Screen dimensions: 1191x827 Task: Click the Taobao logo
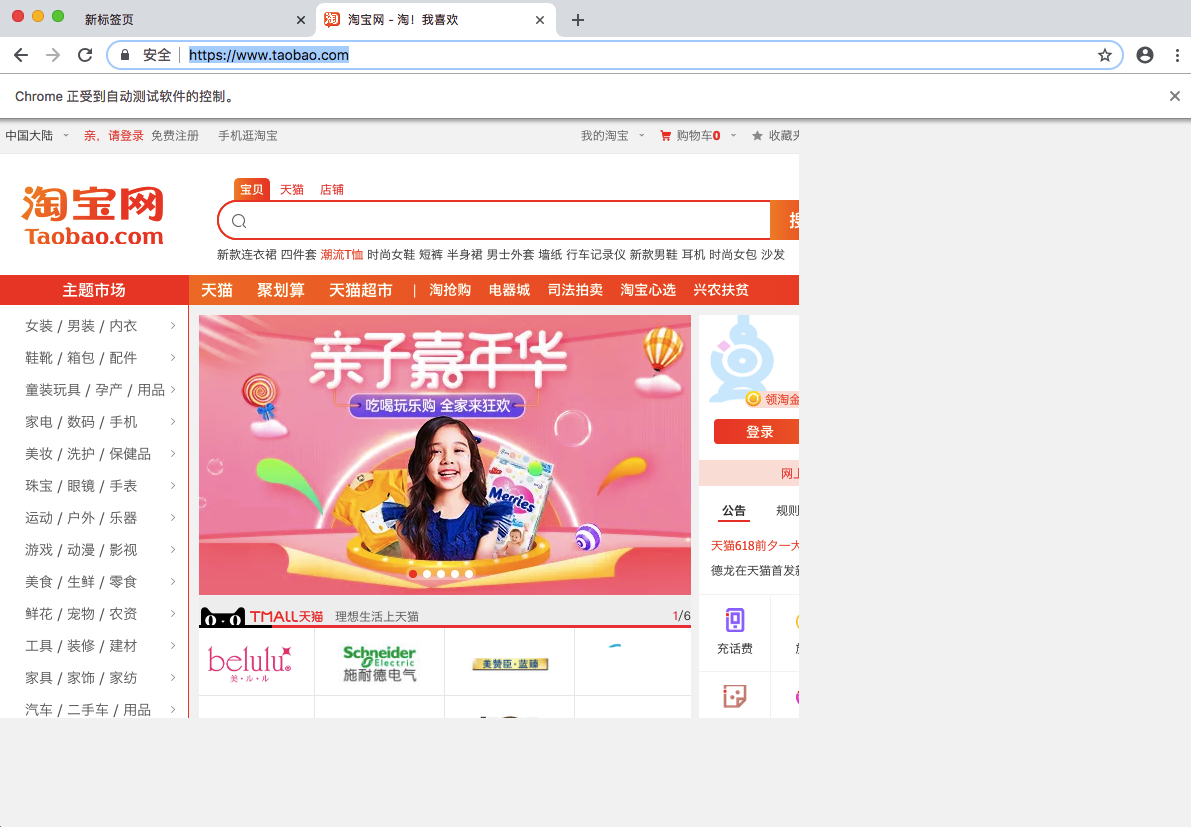[x=90, y=215]
